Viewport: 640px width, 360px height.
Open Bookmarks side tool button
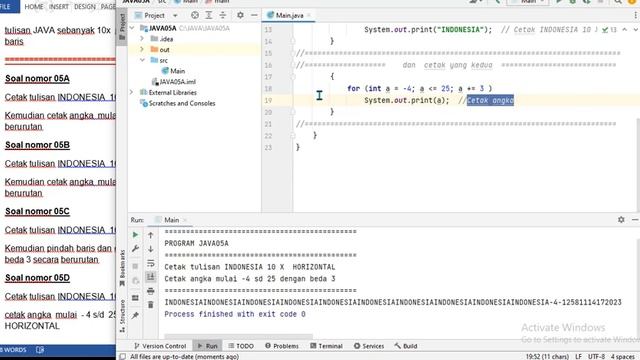[122, 268]
